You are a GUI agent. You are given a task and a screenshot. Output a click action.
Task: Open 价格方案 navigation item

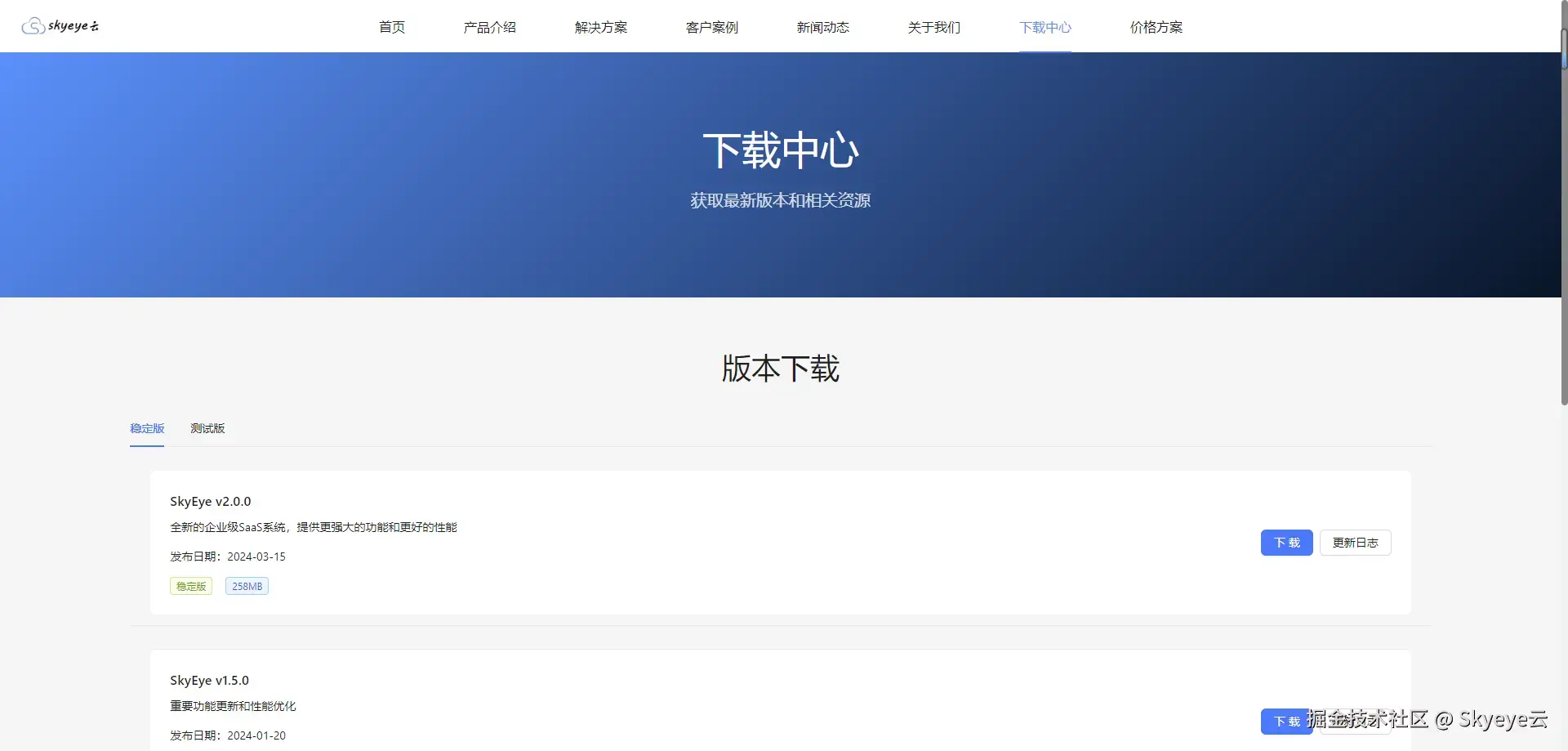pyautogui.click(x=1156, y=27)
